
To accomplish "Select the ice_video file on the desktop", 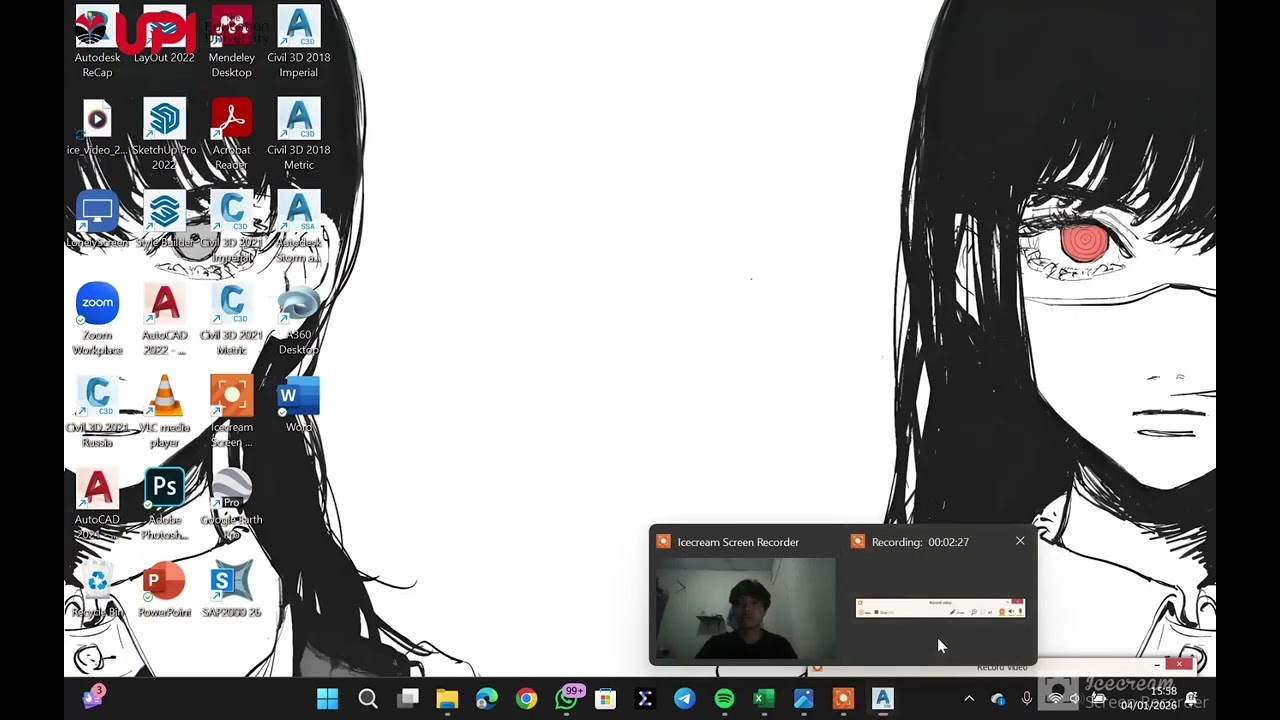I will pos(97,127).
